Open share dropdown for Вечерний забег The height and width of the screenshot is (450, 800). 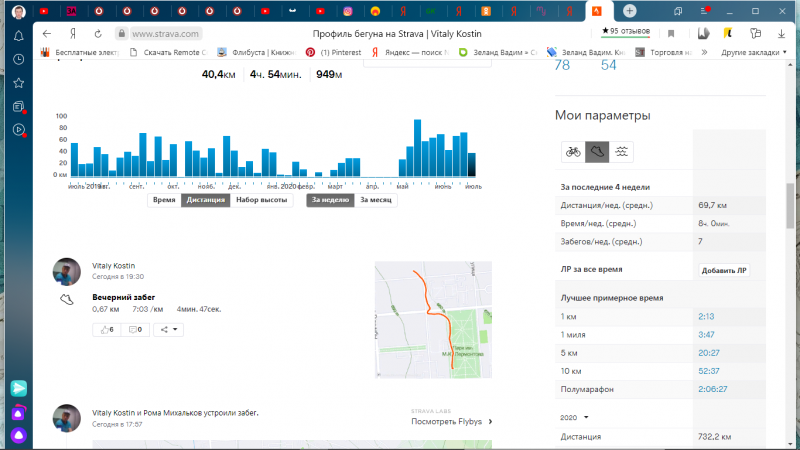(x=168, y=330)
